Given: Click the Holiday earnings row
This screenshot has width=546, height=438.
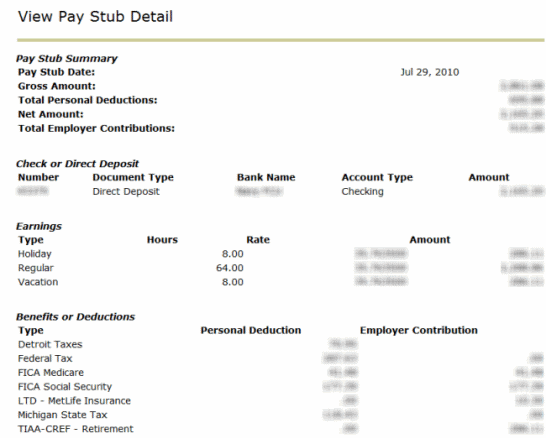Looking at the screenshot, I should click(280, 254).
